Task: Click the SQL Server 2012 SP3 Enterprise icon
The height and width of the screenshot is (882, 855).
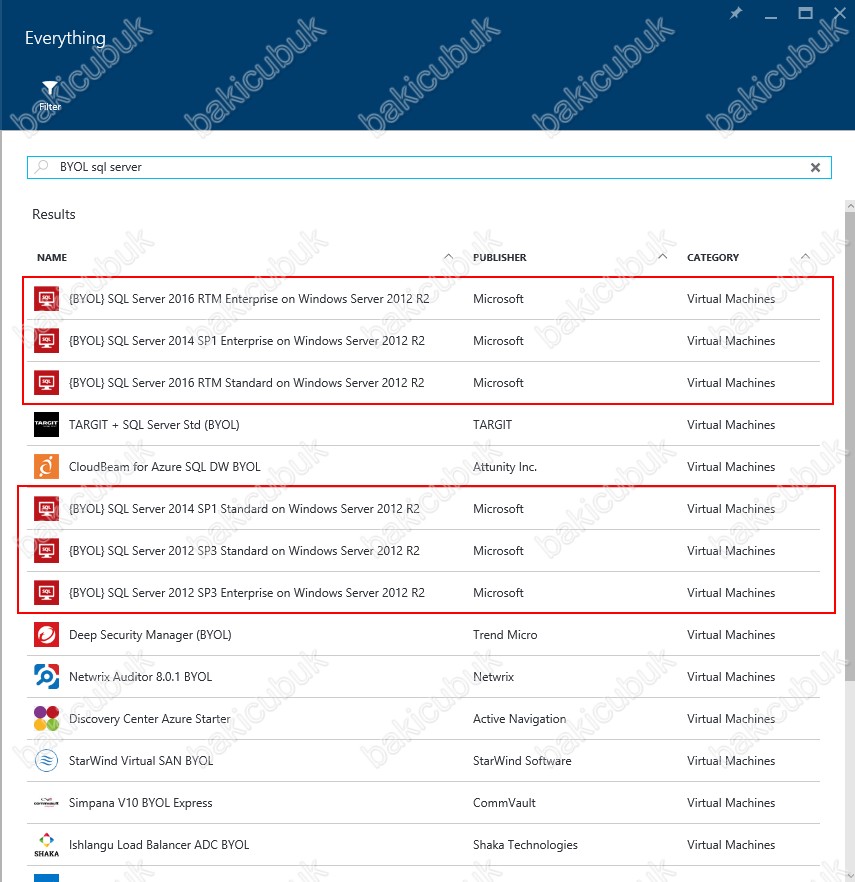Action: click(46, 593)
